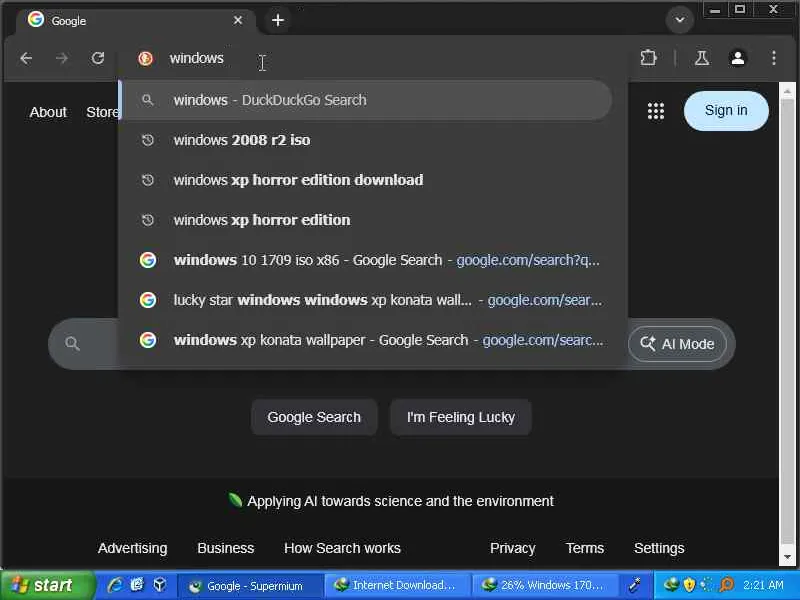The width and height of the screenshot is (800, 600).
Task: Click the cube icon in quick launch
Action: pos(160,585)
